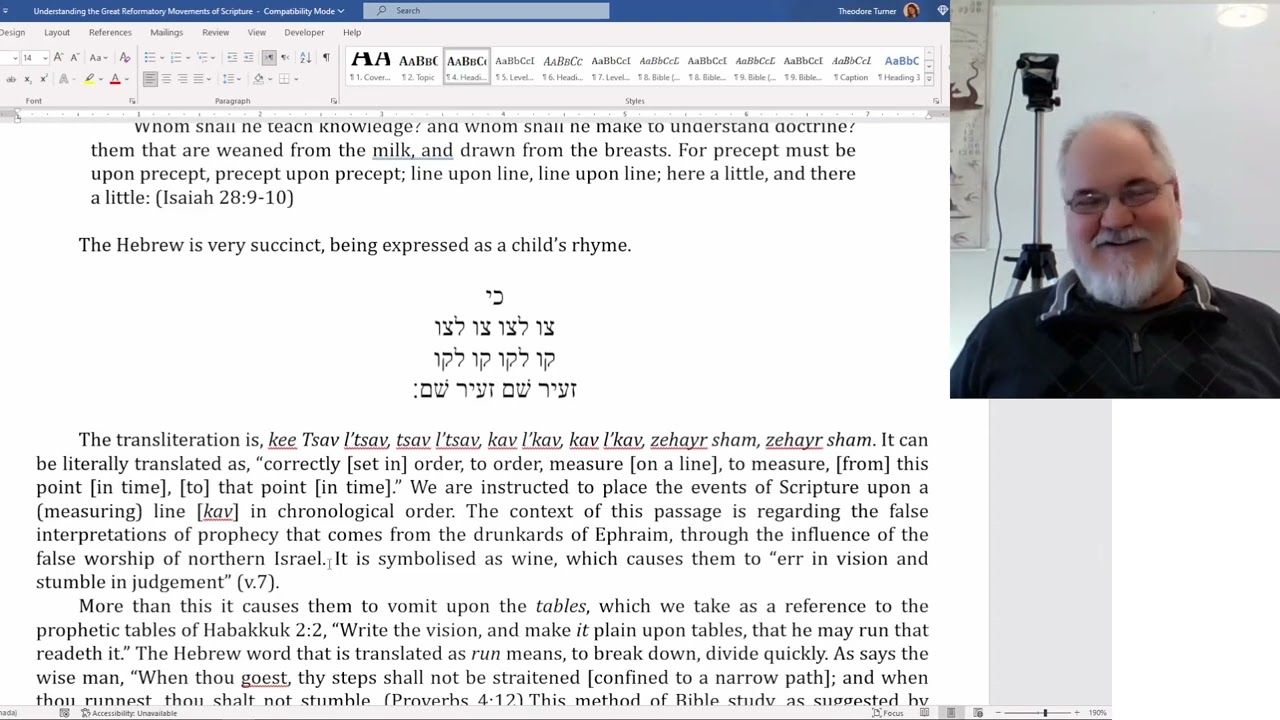Toggle left-to-right text direction
This screenshot has width=1280, height=720.
(x=269, y=57)
